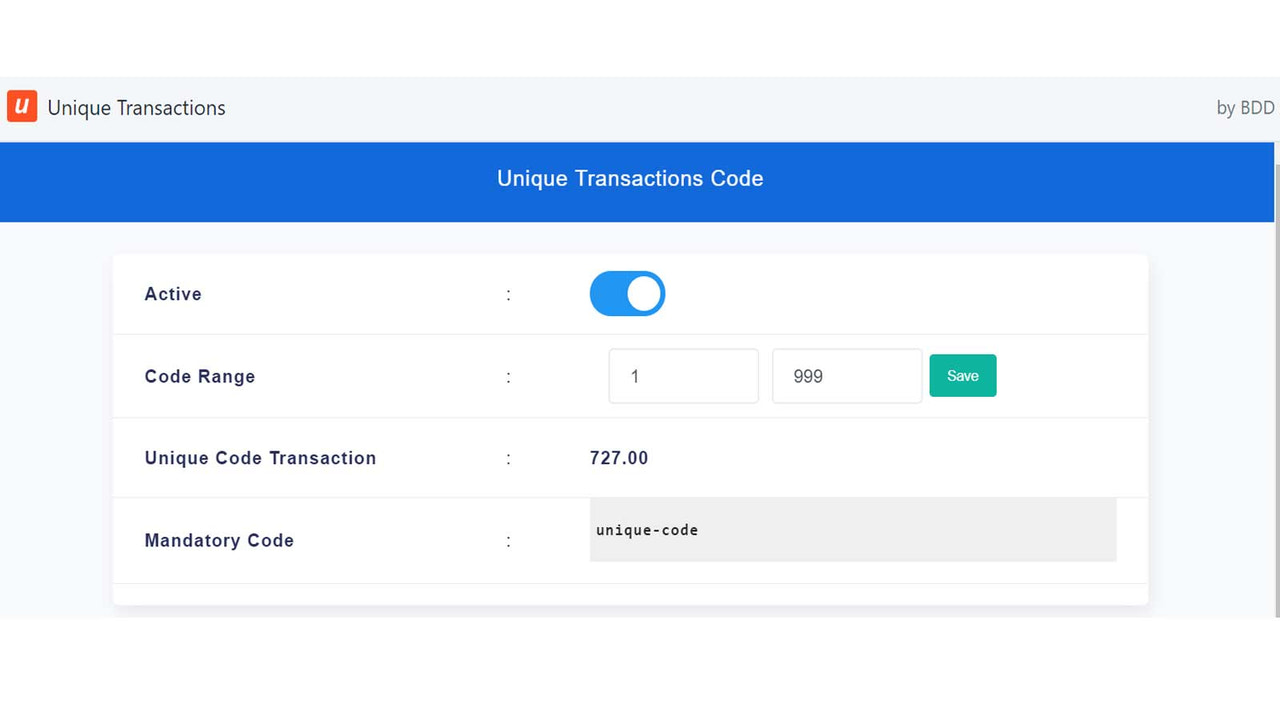Select the Unique Transactions Code banner
Image resolution: width=1280 pixels, height=720 pixels.
point(630,179)
